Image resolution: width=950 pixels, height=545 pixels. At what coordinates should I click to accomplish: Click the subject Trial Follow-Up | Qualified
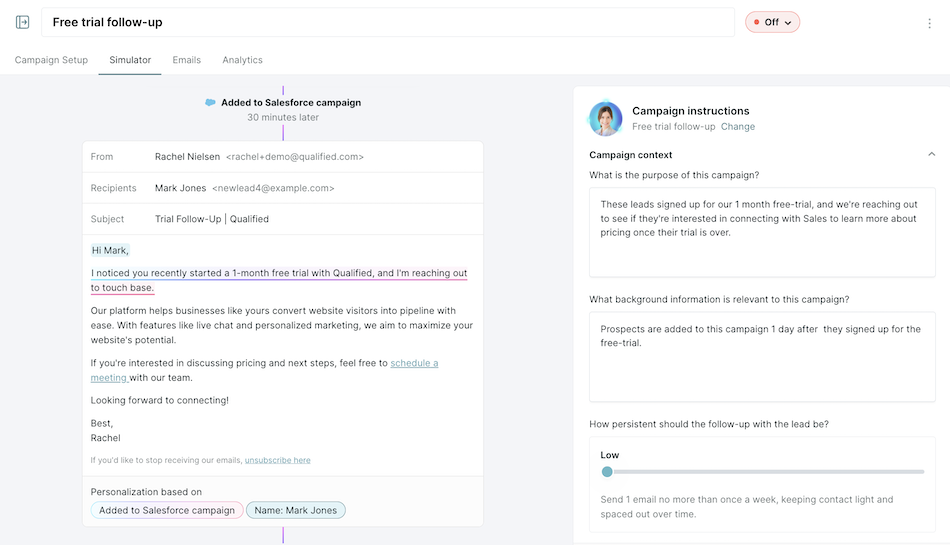212,219
